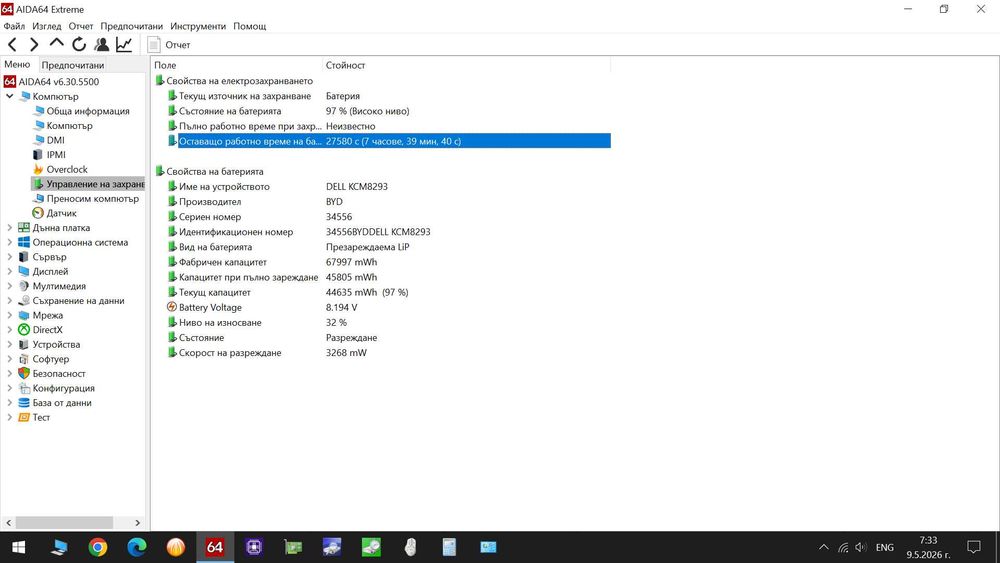The height and width of the screenshot is (563, 1000).
Task: Expand the Мрежа node
Action: point(10,316)
